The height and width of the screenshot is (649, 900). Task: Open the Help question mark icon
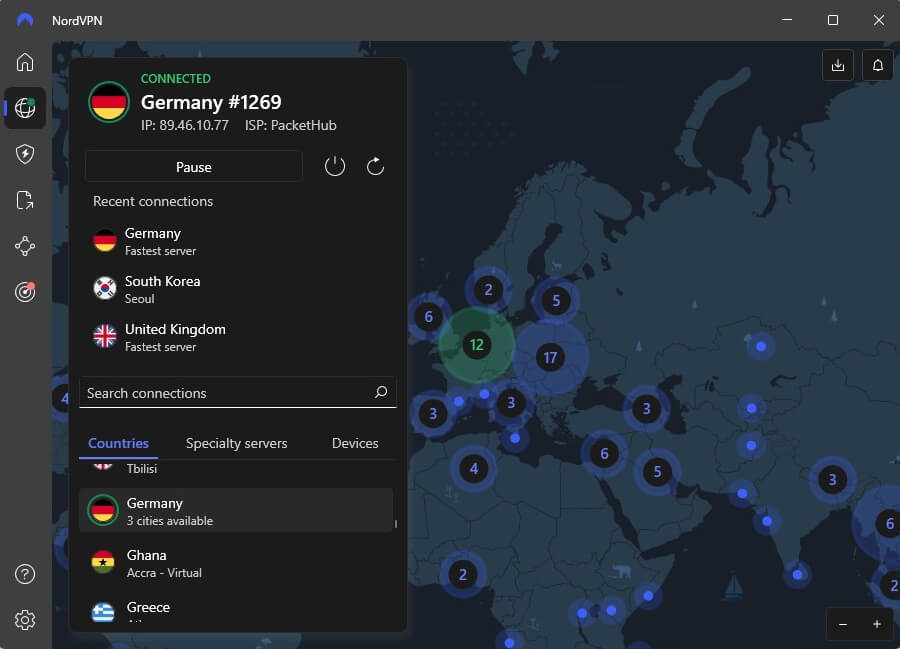25,574
